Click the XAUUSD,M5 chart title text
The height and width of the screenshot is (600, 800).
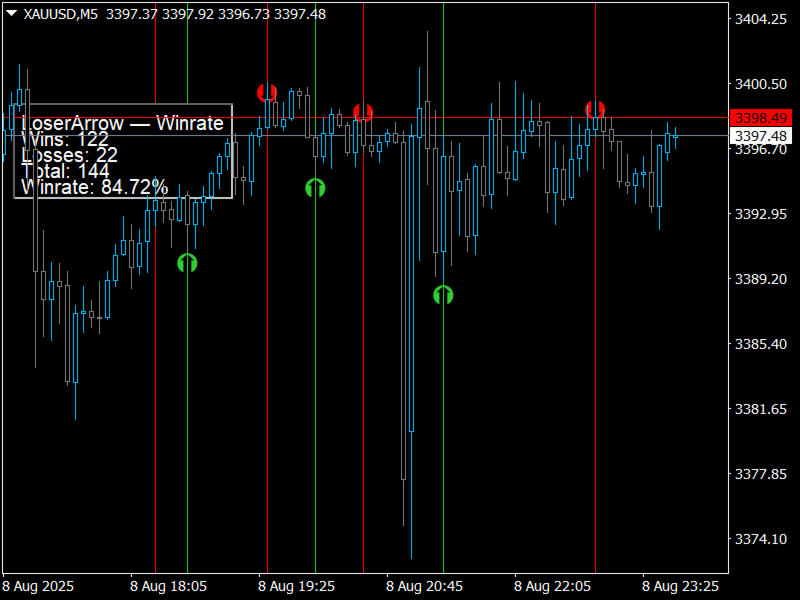point(60,14)
